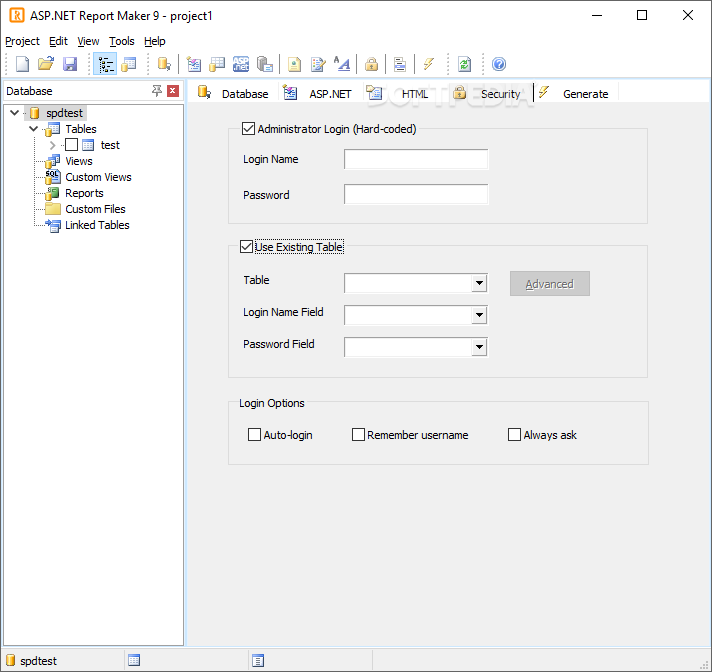Screen dimensions: 712x672
Task: Select Views in the database tree
Action: coord(79,161)
